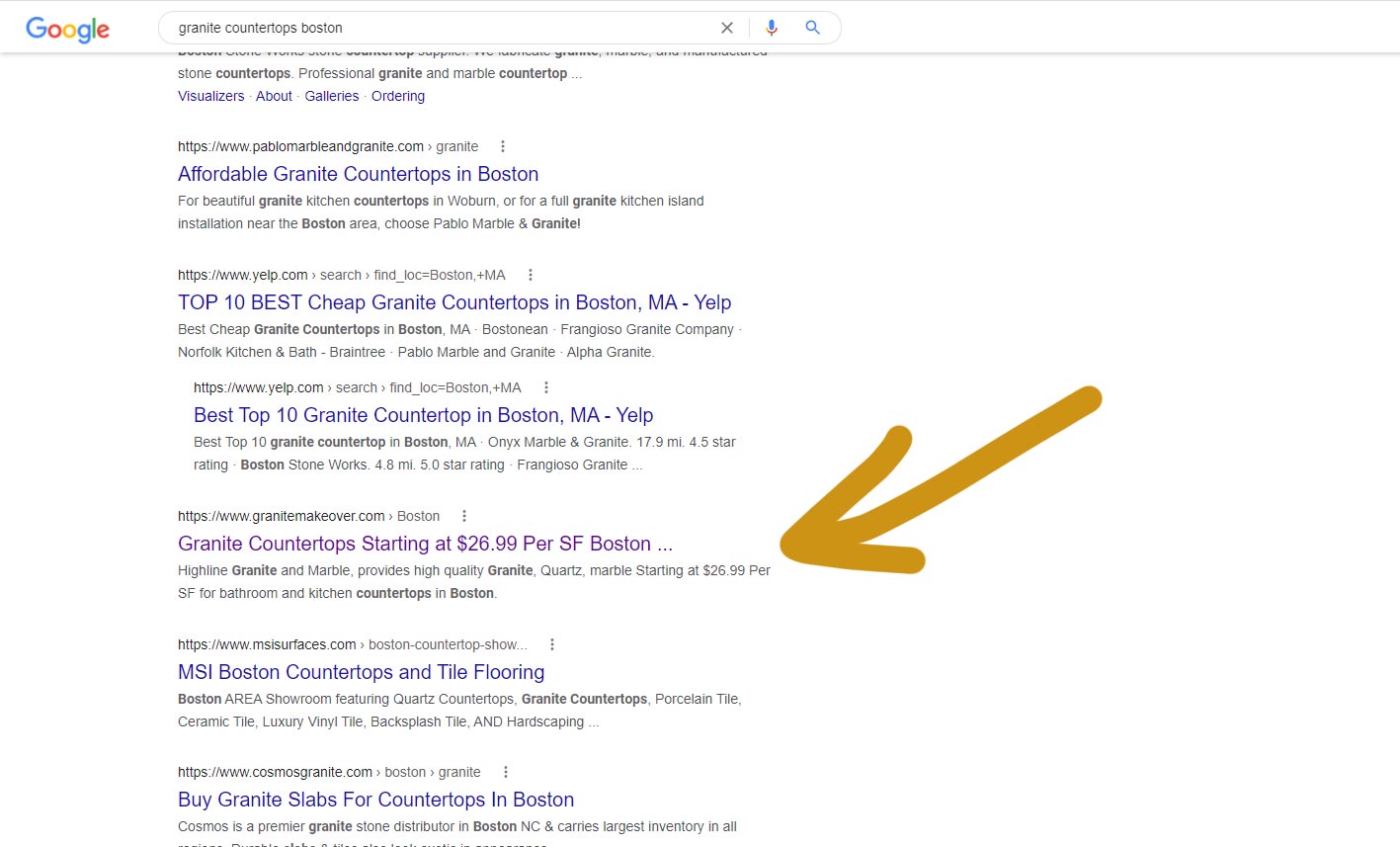
Task: Open MSI Boston Countertops and Tile Flooring result
Action: coord(361,672)
